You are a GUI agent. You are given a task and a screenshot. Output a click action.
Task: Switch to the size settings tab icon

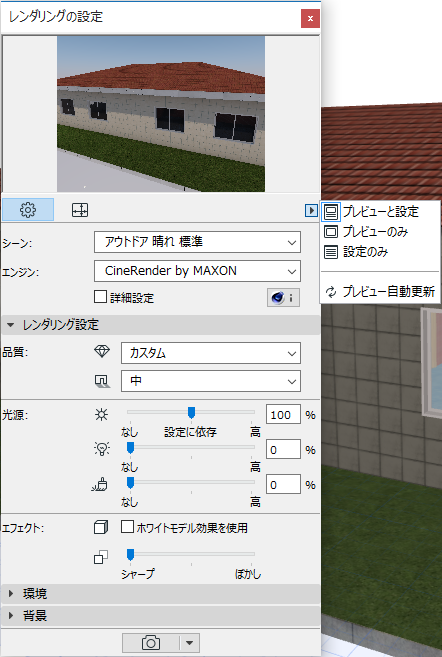(80, 210)
